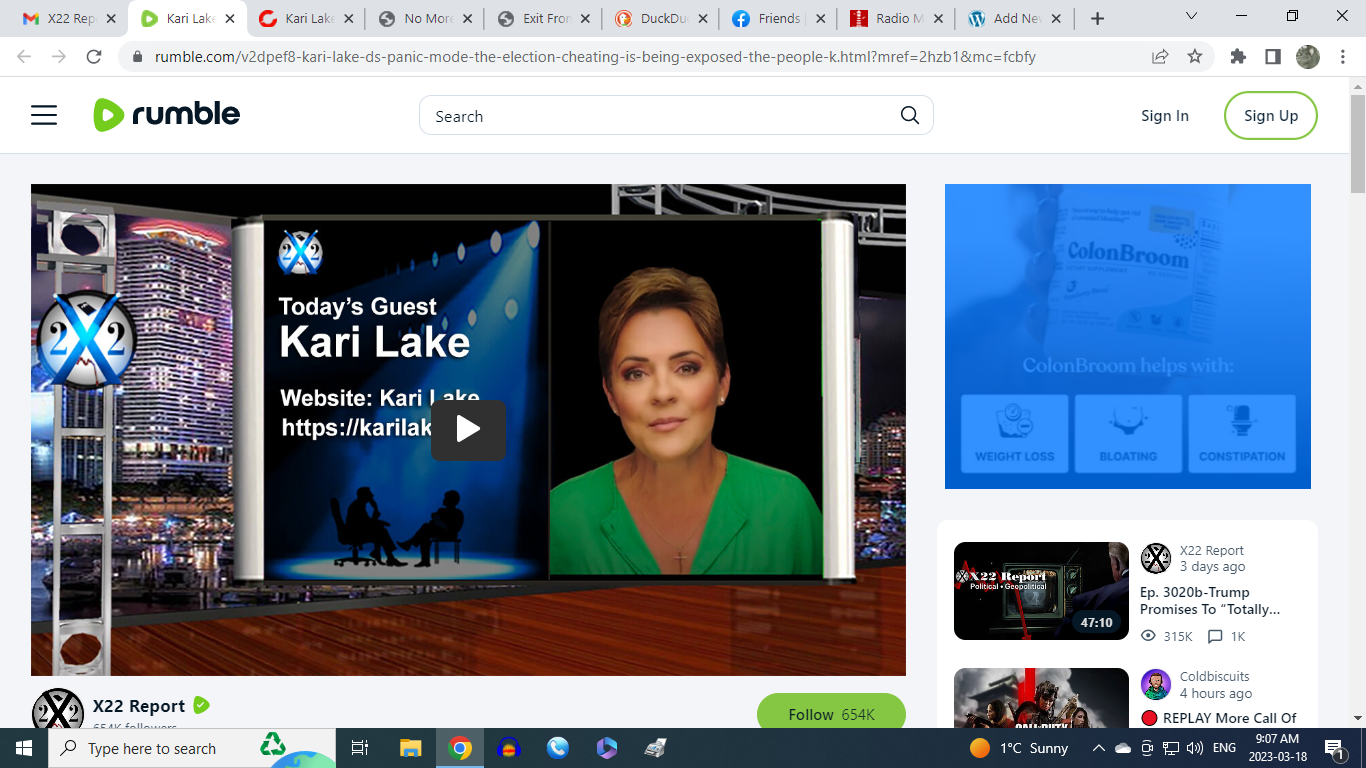The image size is (1366, 768).
Task: Open the Rumble hamburger menu
Action: point(44,116)
